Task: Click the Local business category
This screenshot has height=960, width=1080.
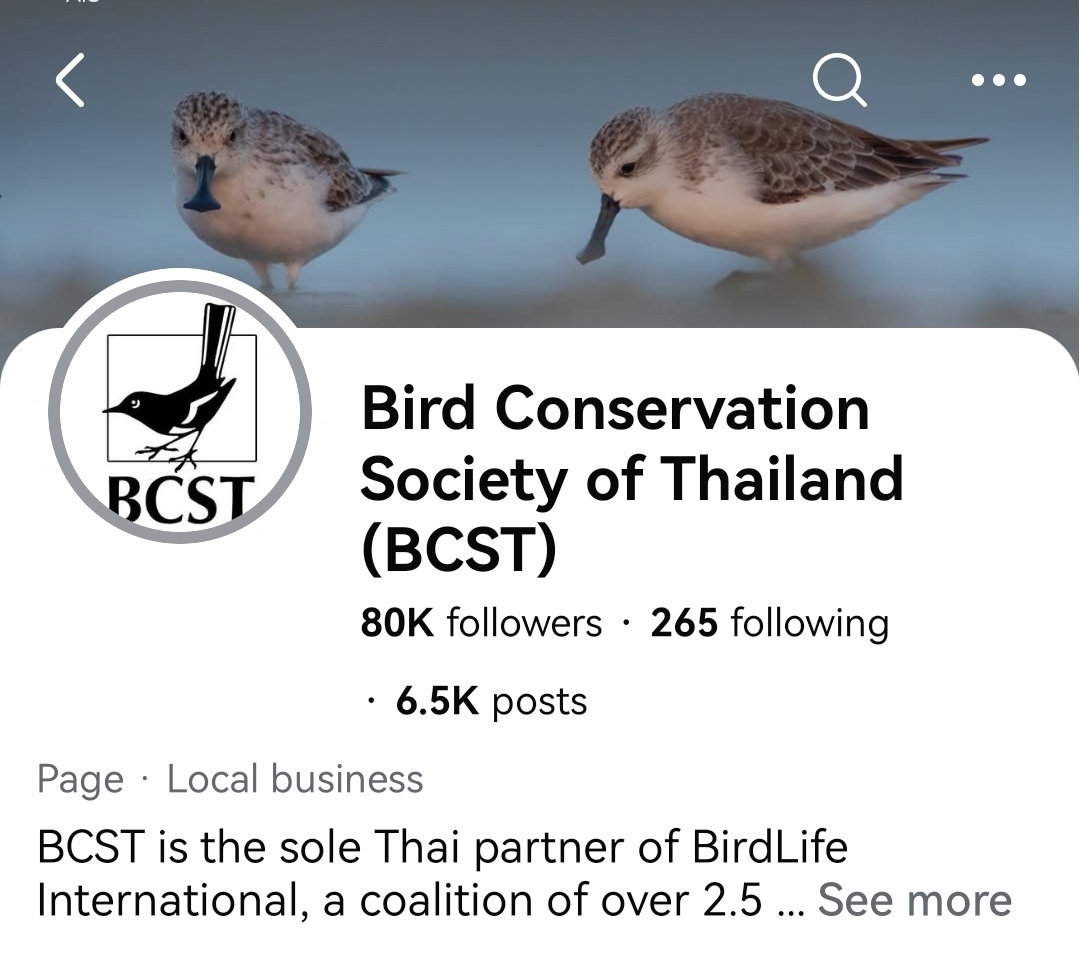Action: pos(295,779)
